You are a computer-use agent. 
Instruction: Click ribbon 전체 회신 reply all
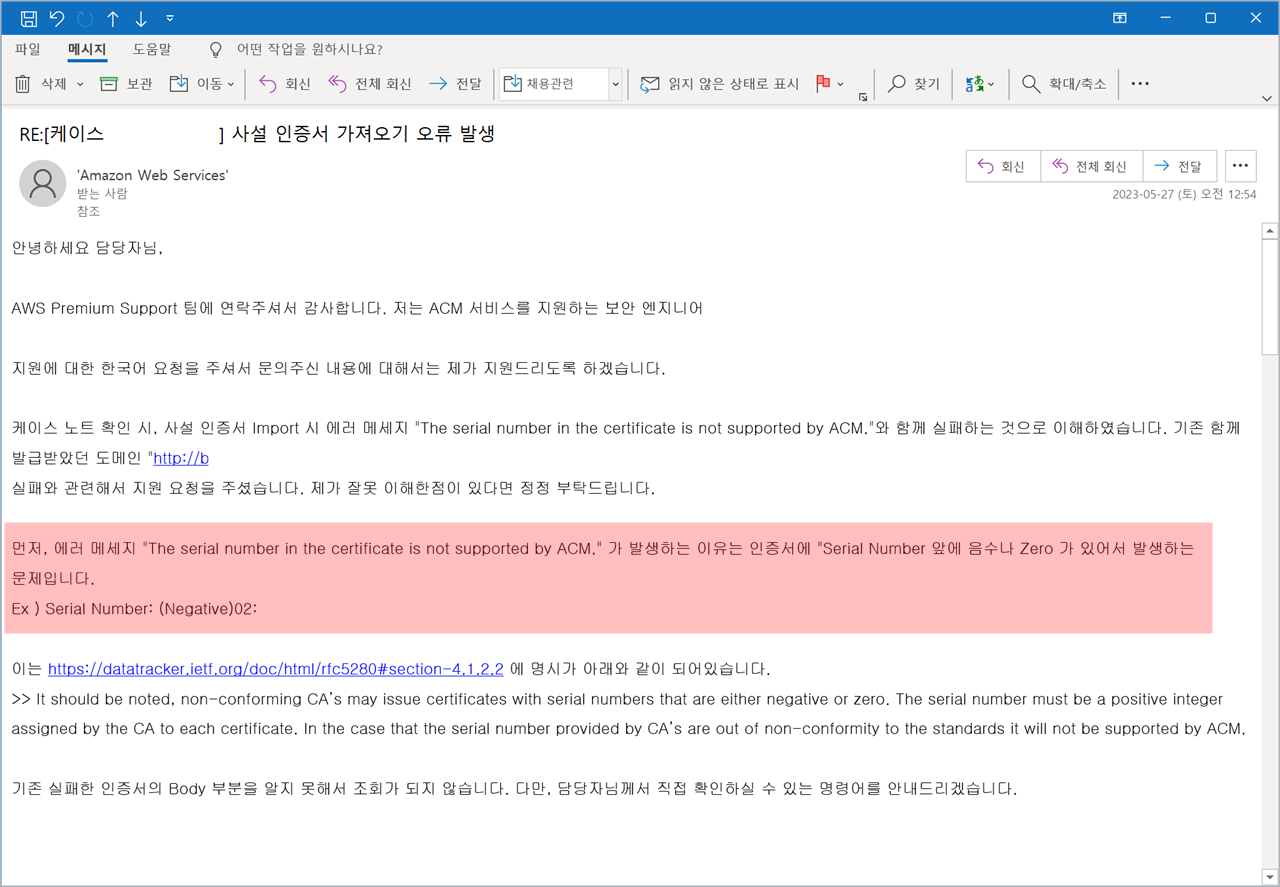tap(370, 84)
